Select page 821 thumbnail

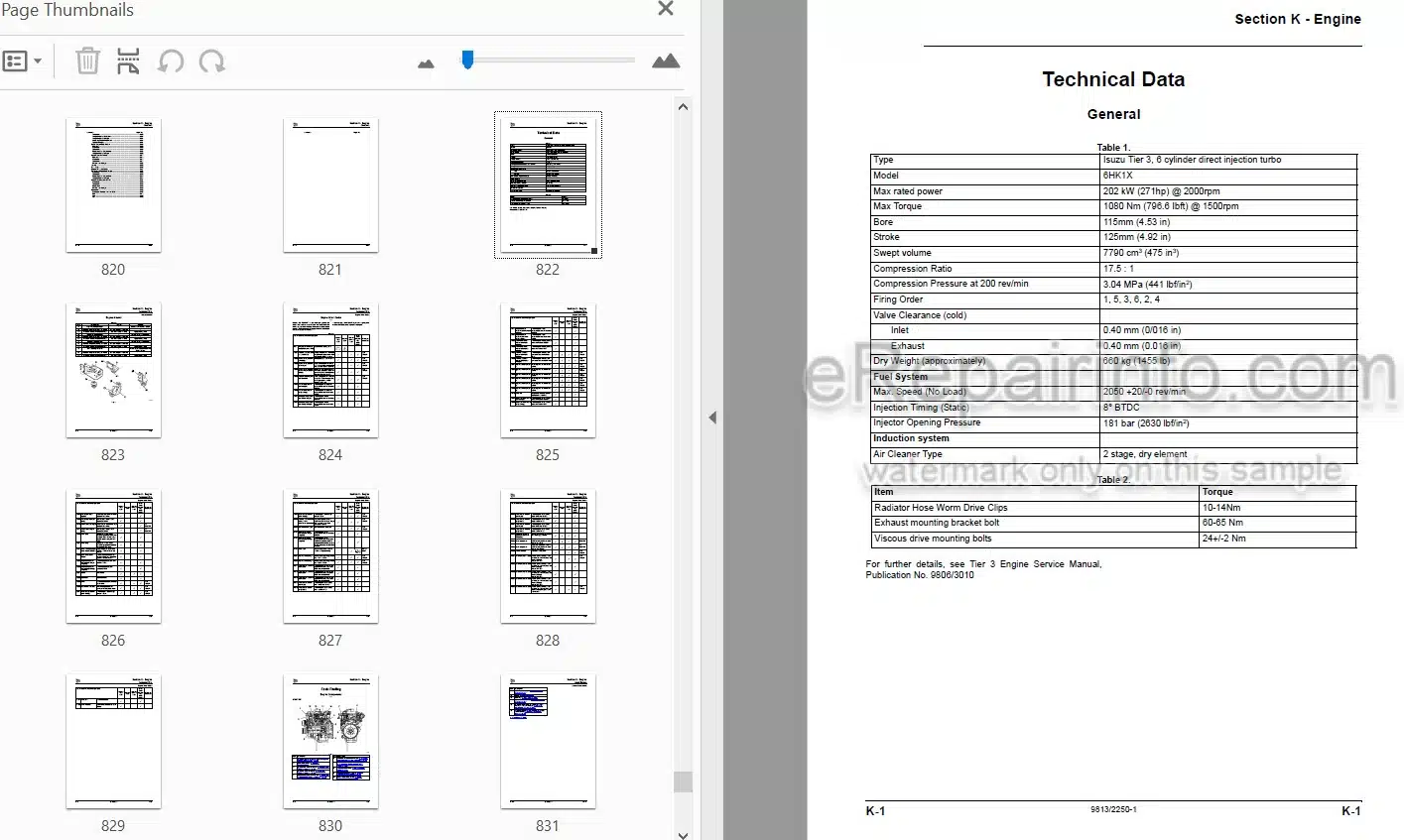click(x=330, y=185)
